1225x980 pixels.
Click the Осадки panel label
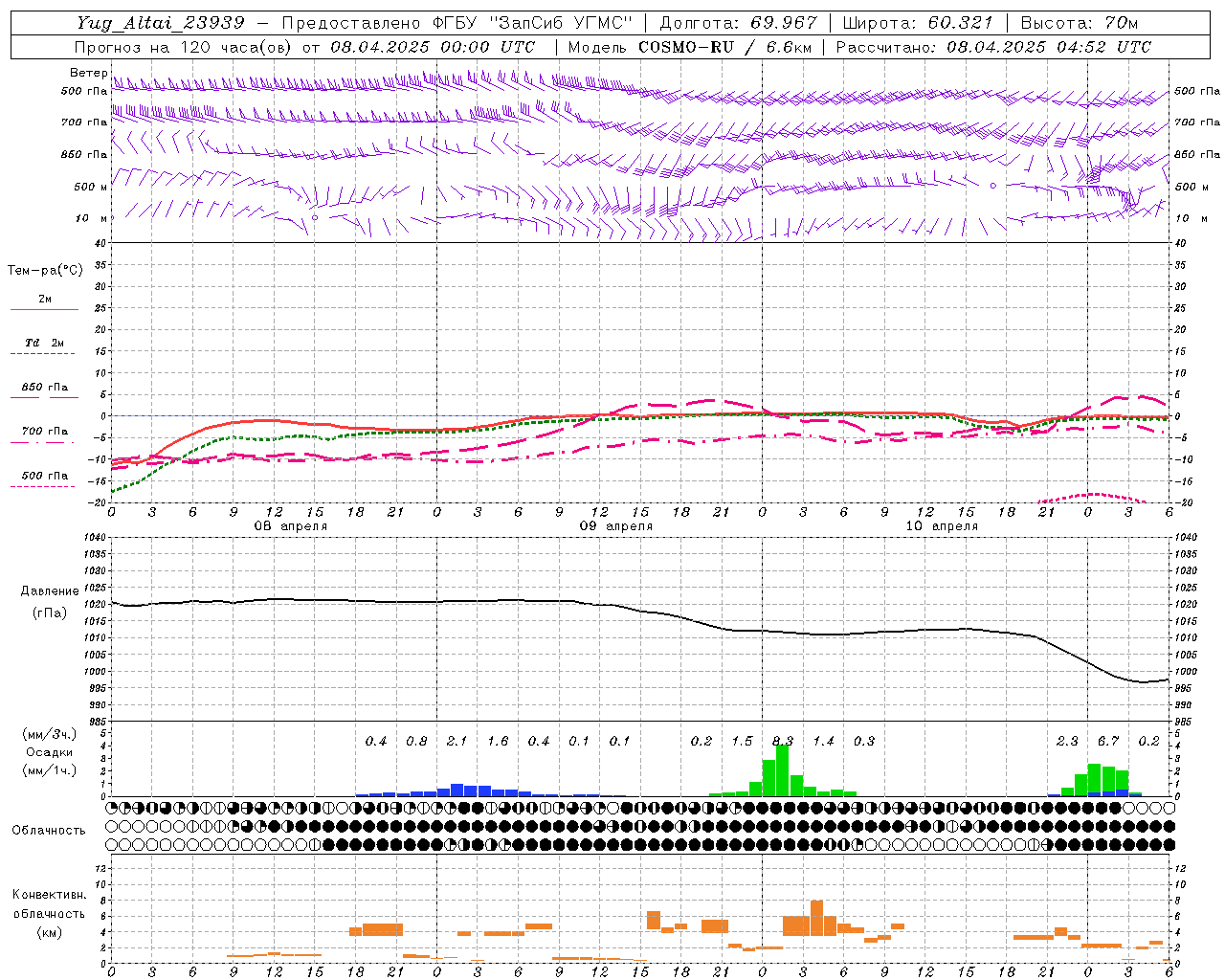pos(50,752)
